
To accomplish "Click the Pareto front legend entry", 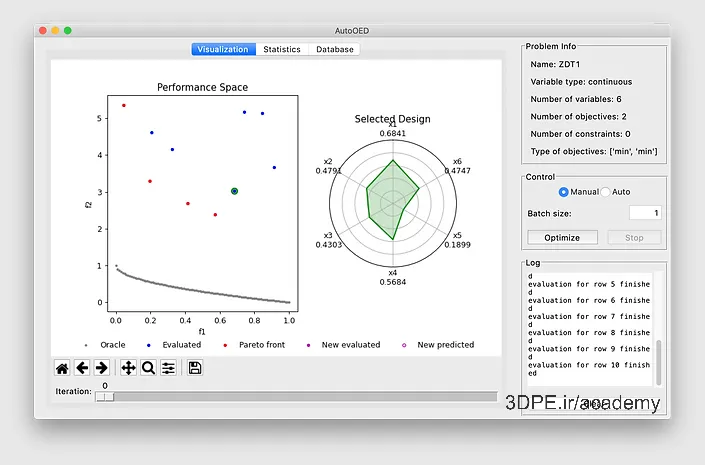I will pyautogui.click(x=254, y=345).
